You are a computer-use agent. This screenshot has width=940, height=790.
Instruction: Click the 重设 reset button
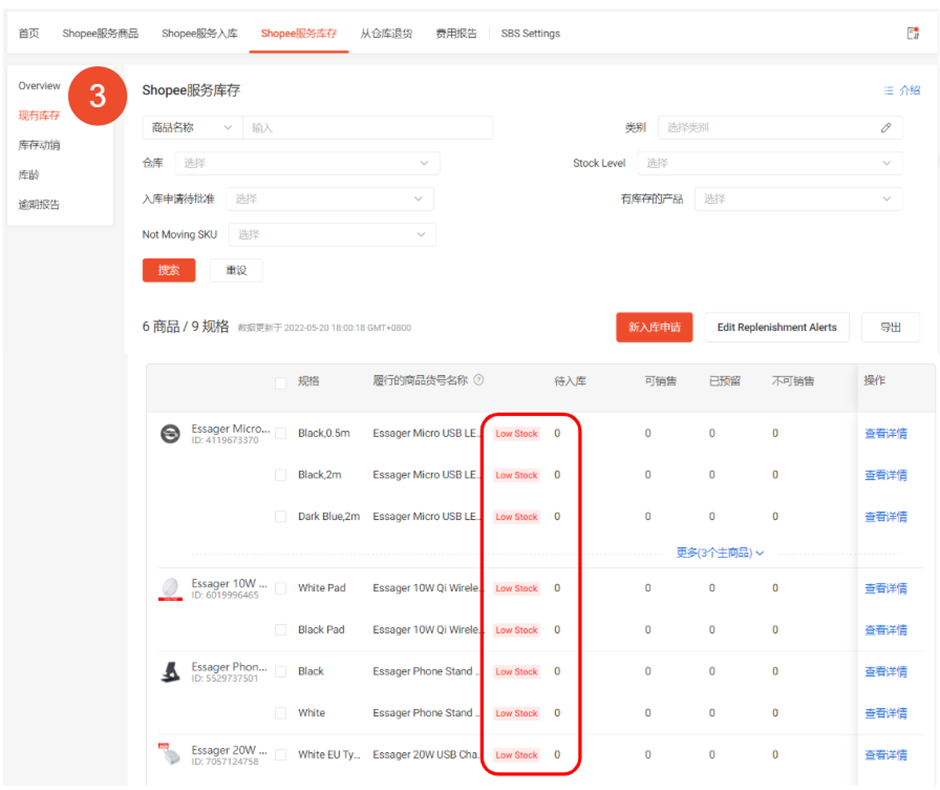[x=236, y=270]
